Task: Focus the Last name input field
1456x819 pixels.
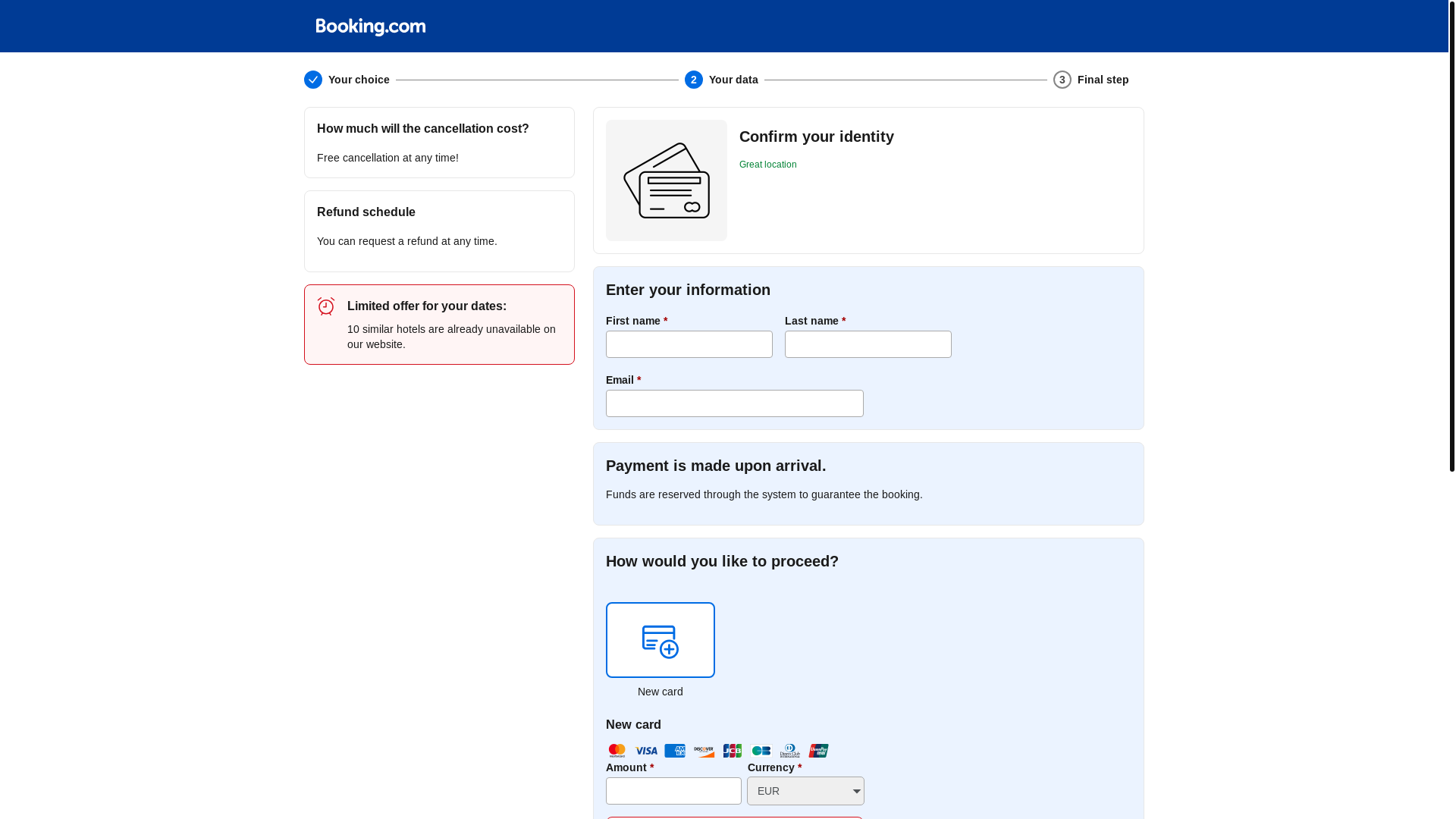Action: point(868,344)
